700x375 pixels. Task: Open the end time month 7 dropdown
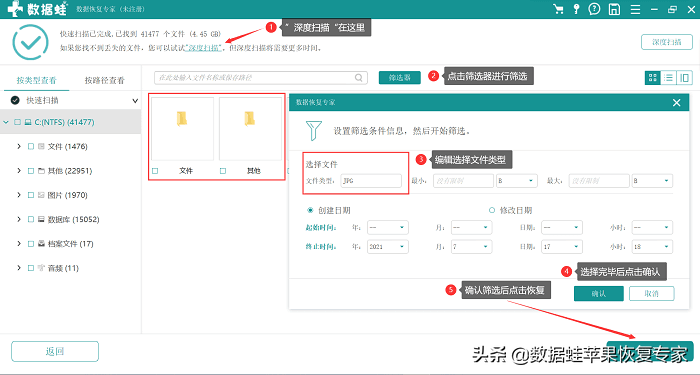471,246
